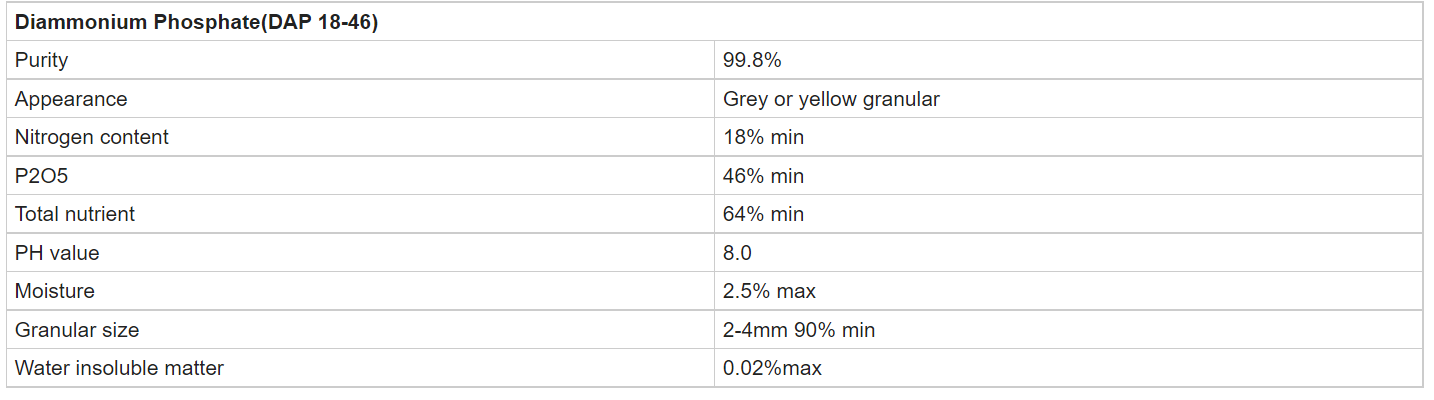Select the PH value label
This screenshot has width=1434, height=400.
[57, 253]
